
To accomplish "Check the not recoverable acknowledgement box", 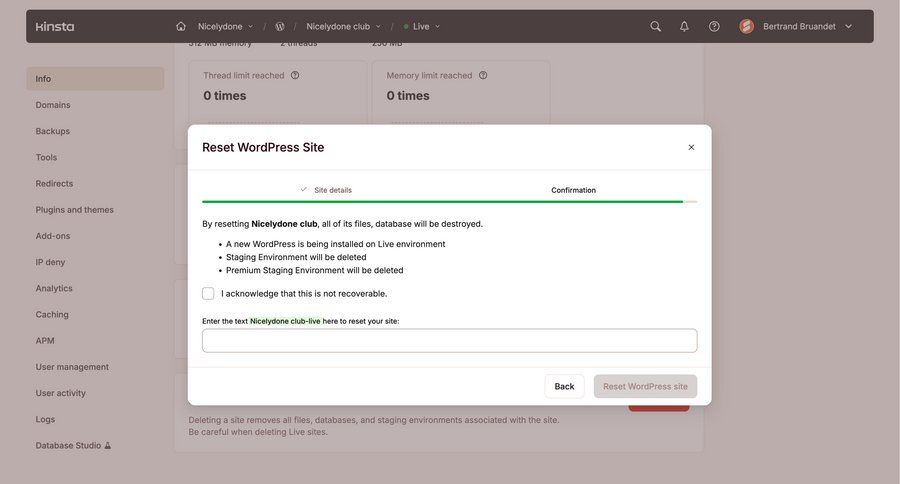I will point(208,293).
